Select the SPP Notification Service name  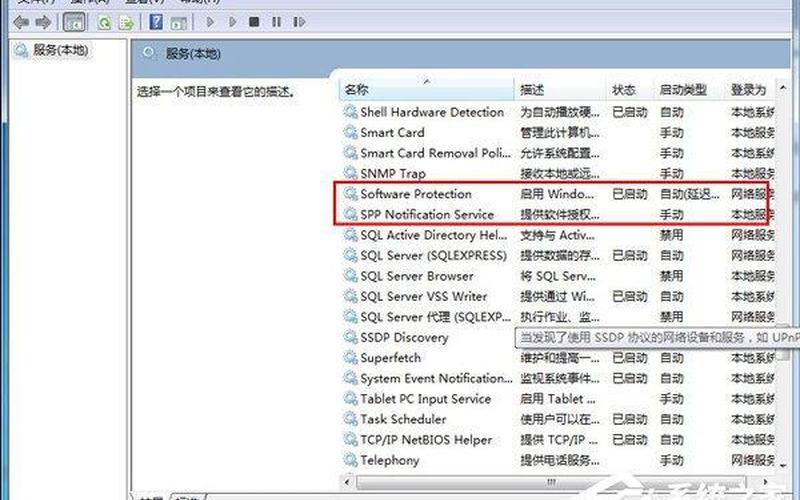pos(427,215)
